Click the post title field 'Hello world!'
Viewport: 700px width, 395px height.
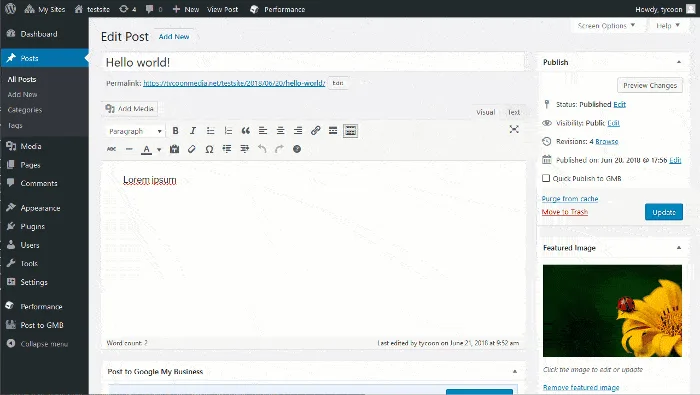[312, 62]
